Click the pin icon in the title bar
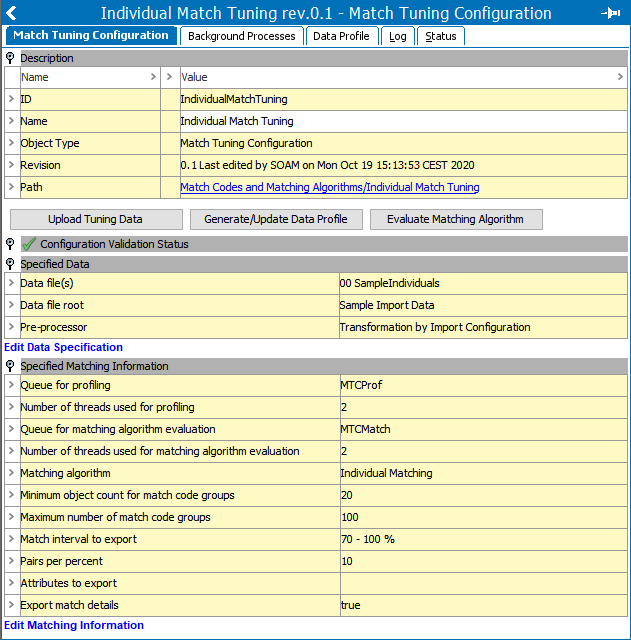This screenshot has width=631, height=640. pos(610,13)
